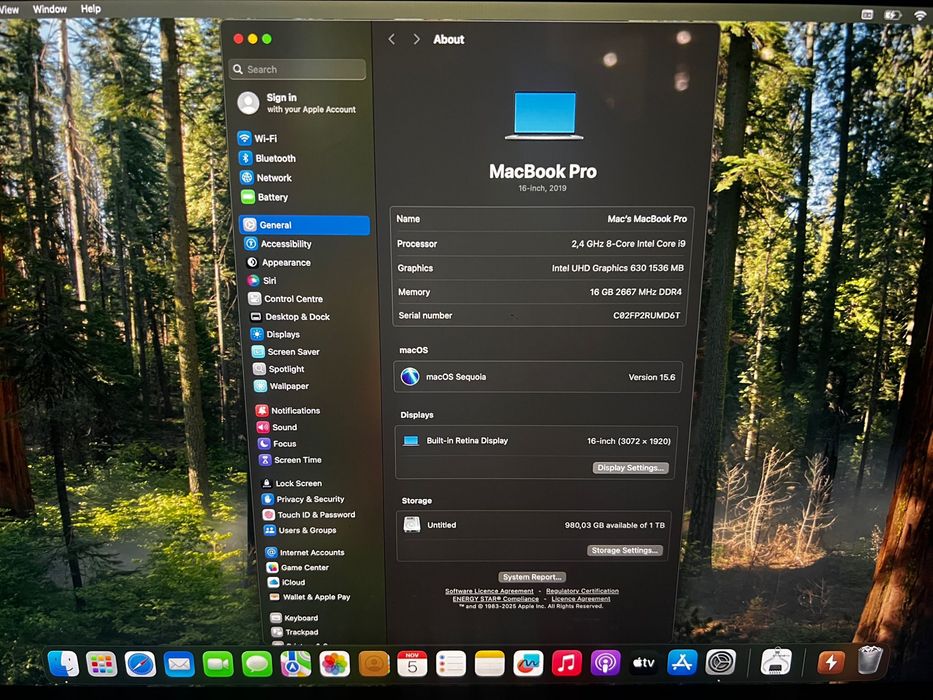Open Calendar from the Dock
933x700 pixels.
[412, 664]
